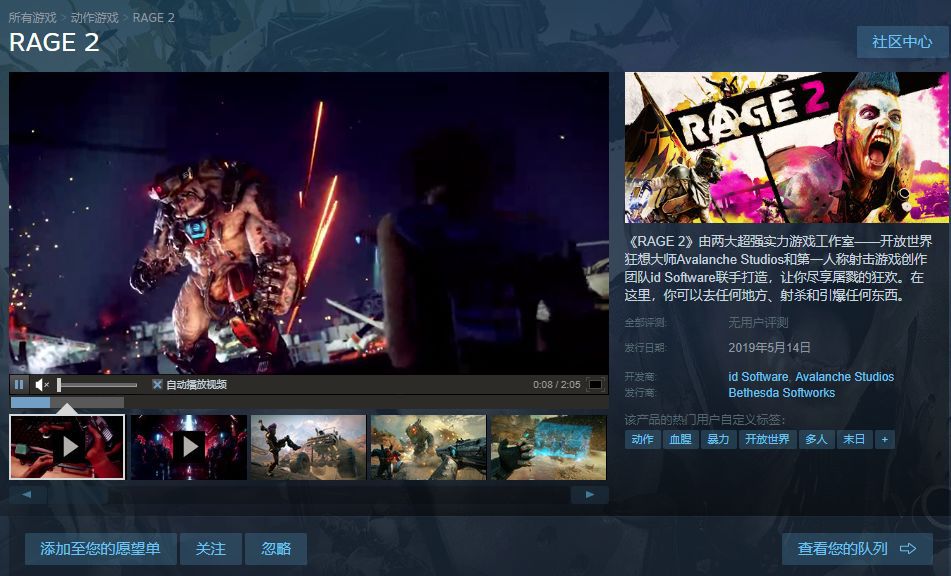Click the plus button to add tags
Viewport: 951px width, 576px height.
[x=884, y=439]
